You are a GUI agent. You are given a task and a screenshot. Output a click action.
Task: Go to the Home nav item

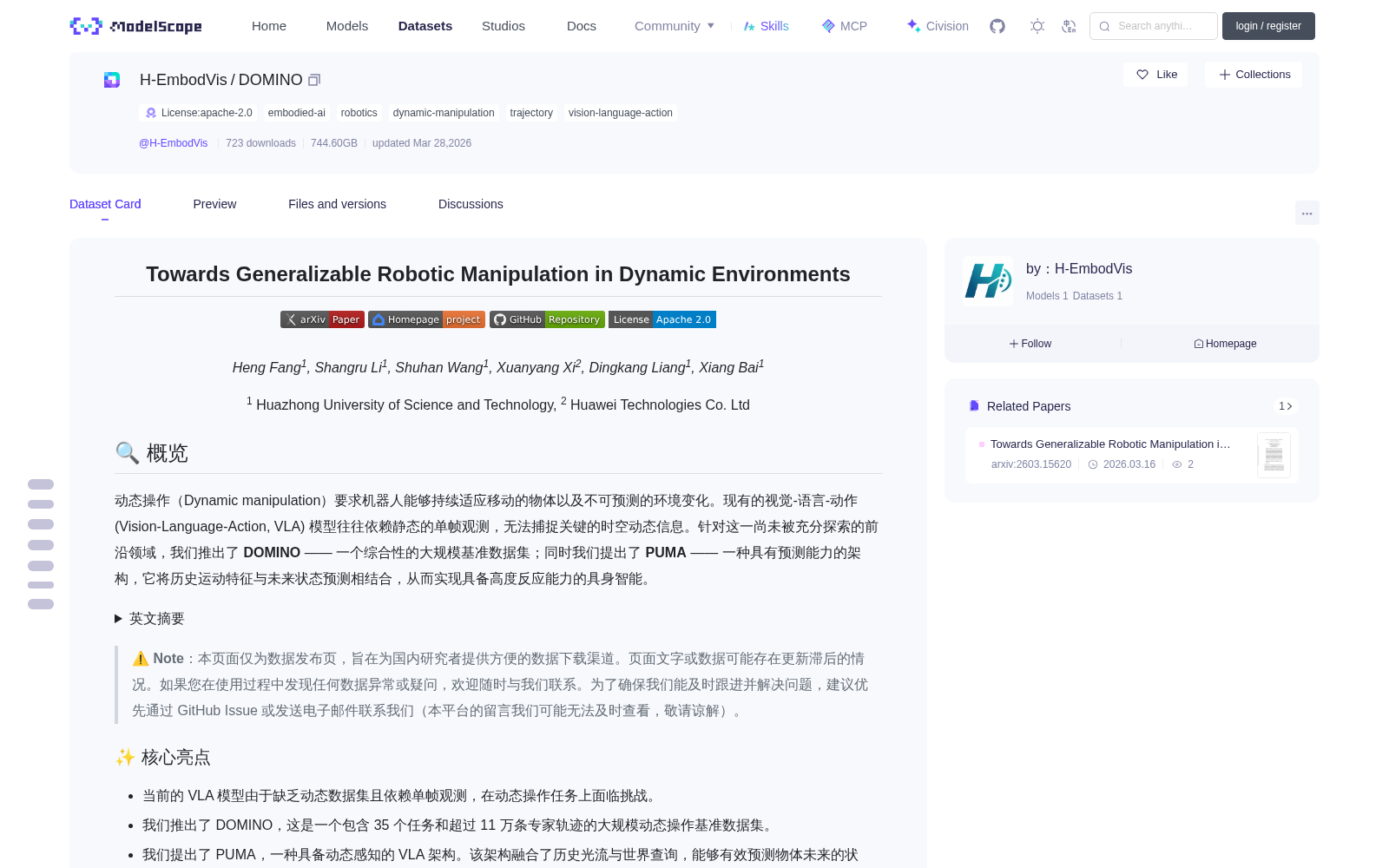pyautogui.click(x=269, y=26)
